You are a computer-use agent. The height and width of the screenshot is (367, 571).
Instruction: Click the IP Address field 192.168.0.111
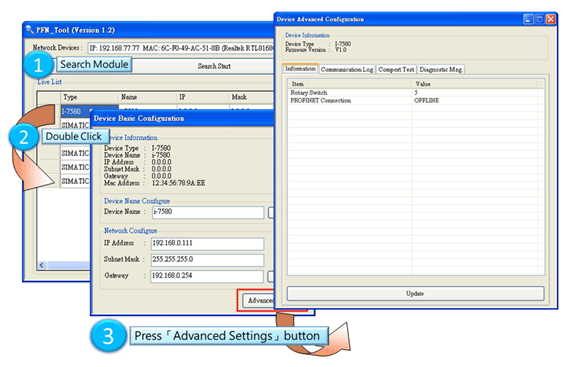point(208,244)
